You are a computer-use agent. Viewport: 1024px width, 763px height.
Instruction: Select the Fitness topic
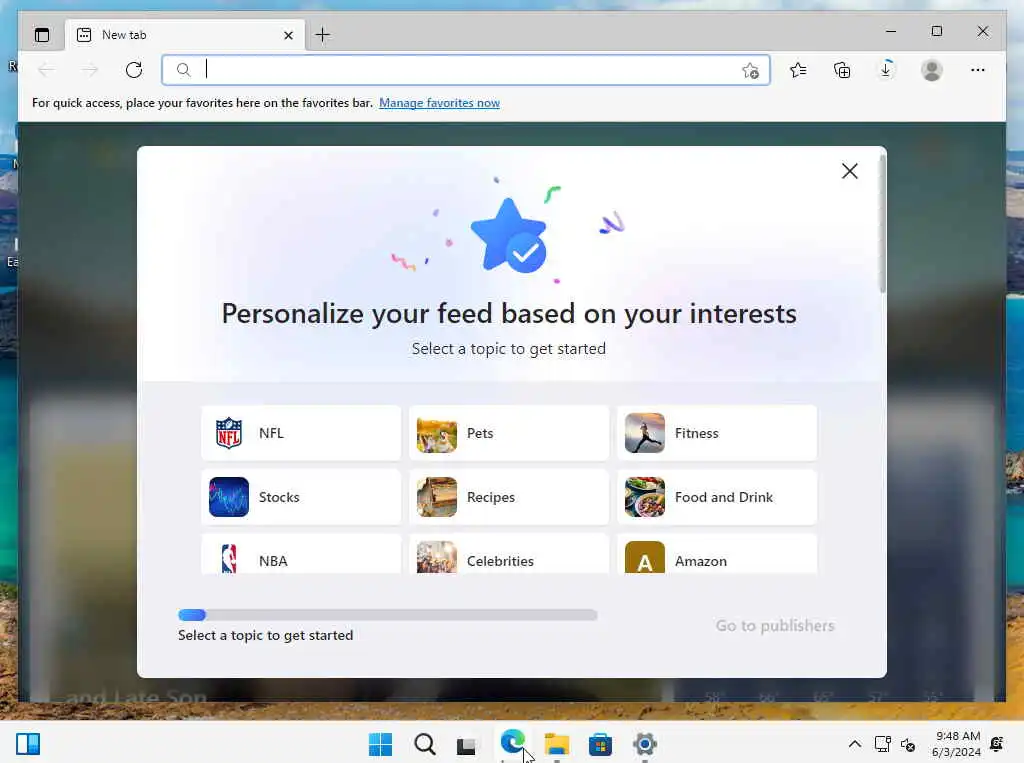pyautogui.click(x=717, y=433)
